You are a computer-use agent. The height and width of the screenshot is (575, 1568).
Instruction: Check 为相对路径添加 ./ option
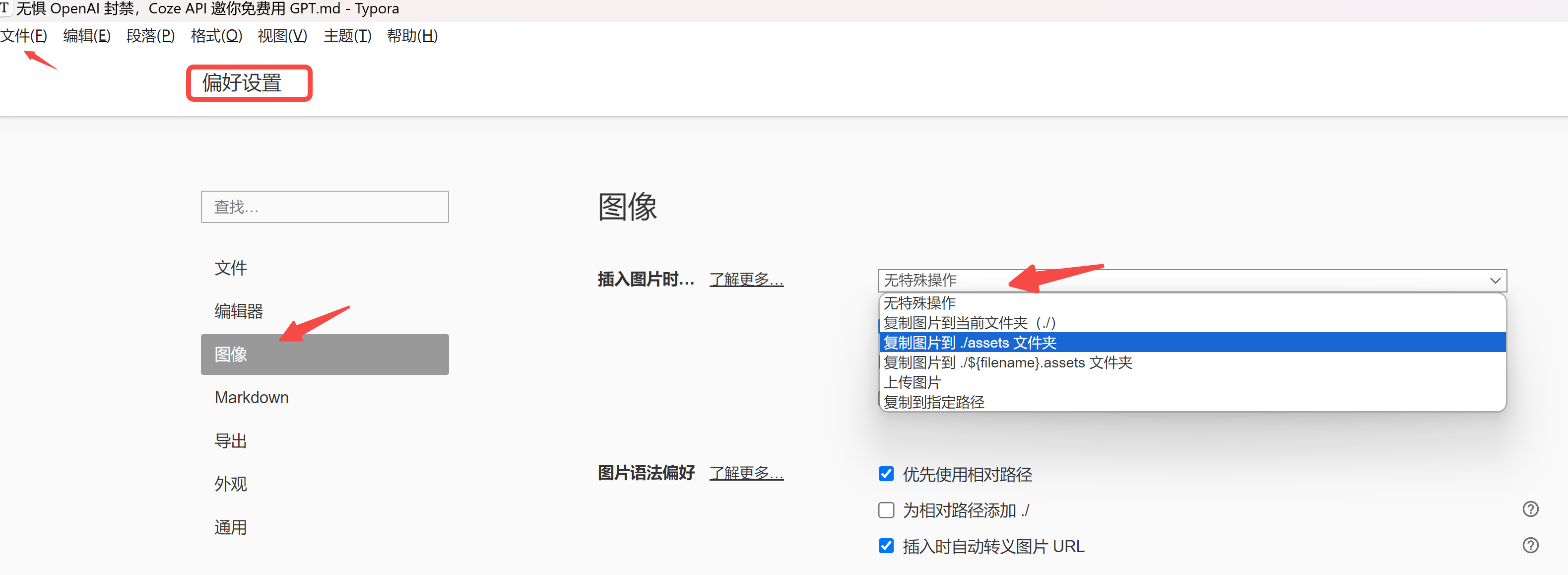886,510
